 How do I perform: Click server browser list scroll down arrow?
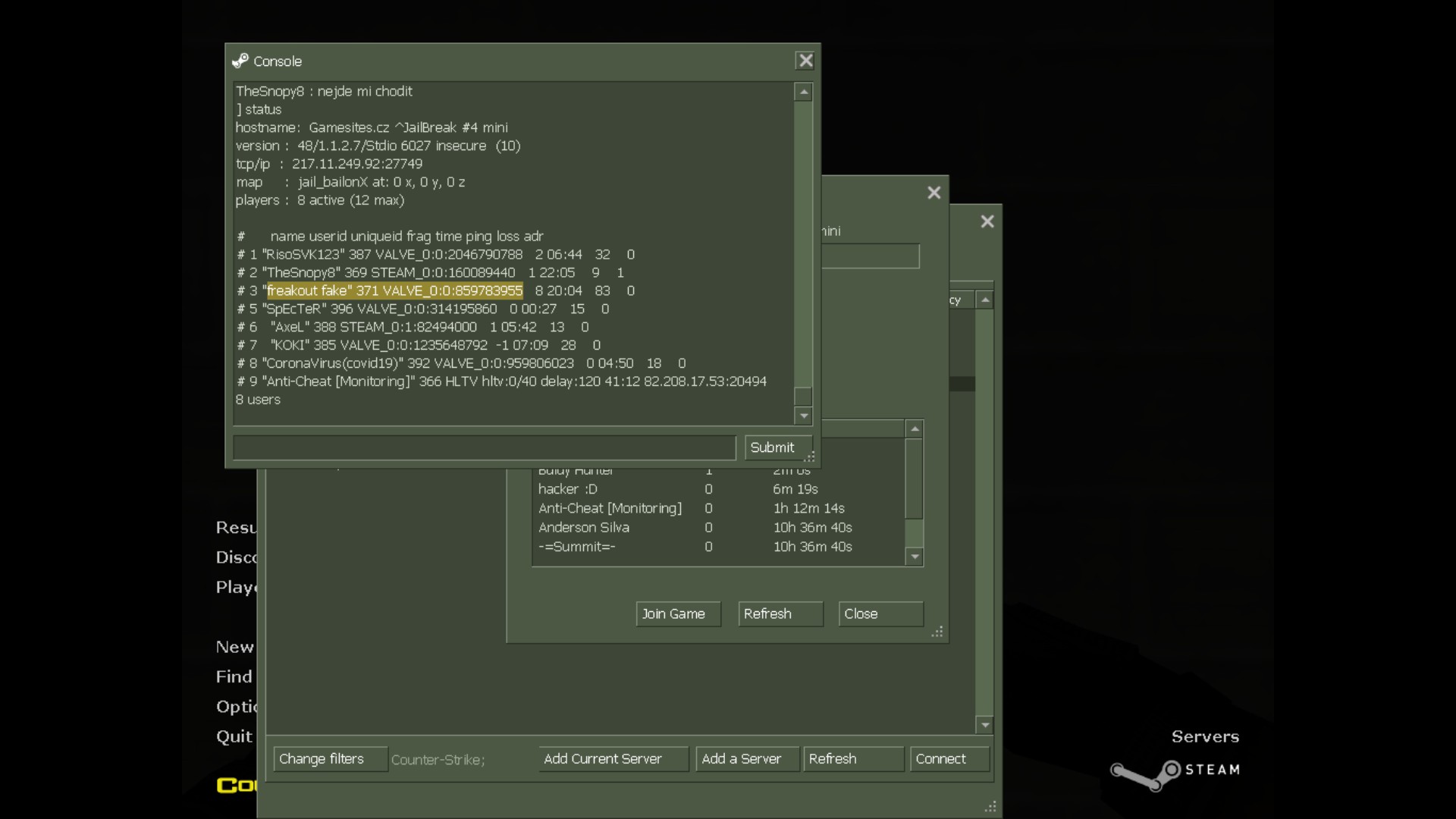[985, 725]
